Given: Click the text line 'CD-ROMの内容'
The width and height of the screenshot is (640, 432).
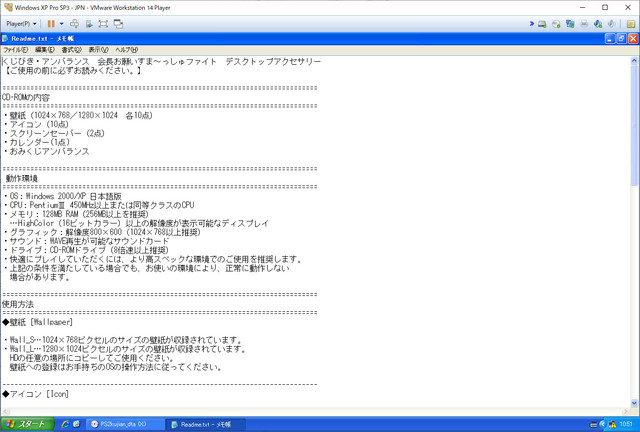Looking at the screenshot, I should point(26,97).
